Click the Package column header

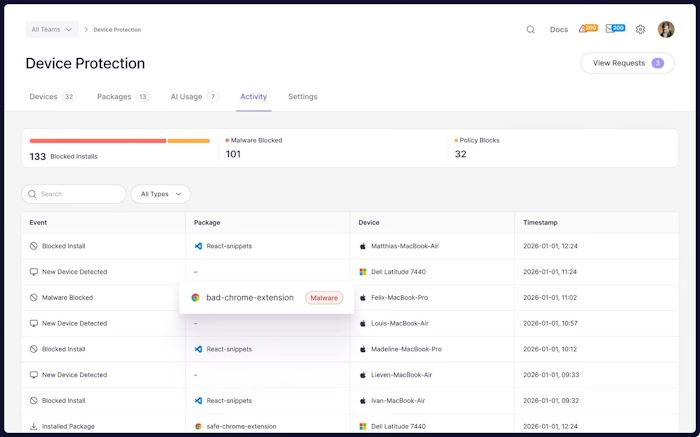click(207, 222)
